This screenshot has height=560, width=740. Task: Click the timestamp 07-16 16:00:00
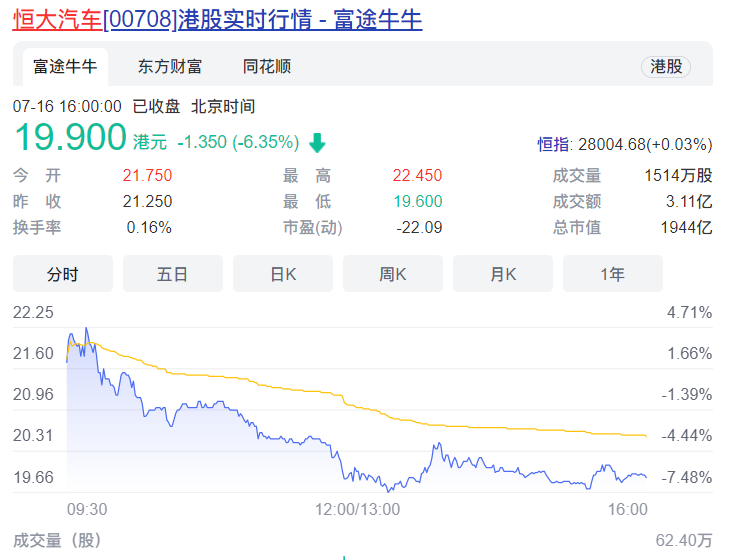67,106
